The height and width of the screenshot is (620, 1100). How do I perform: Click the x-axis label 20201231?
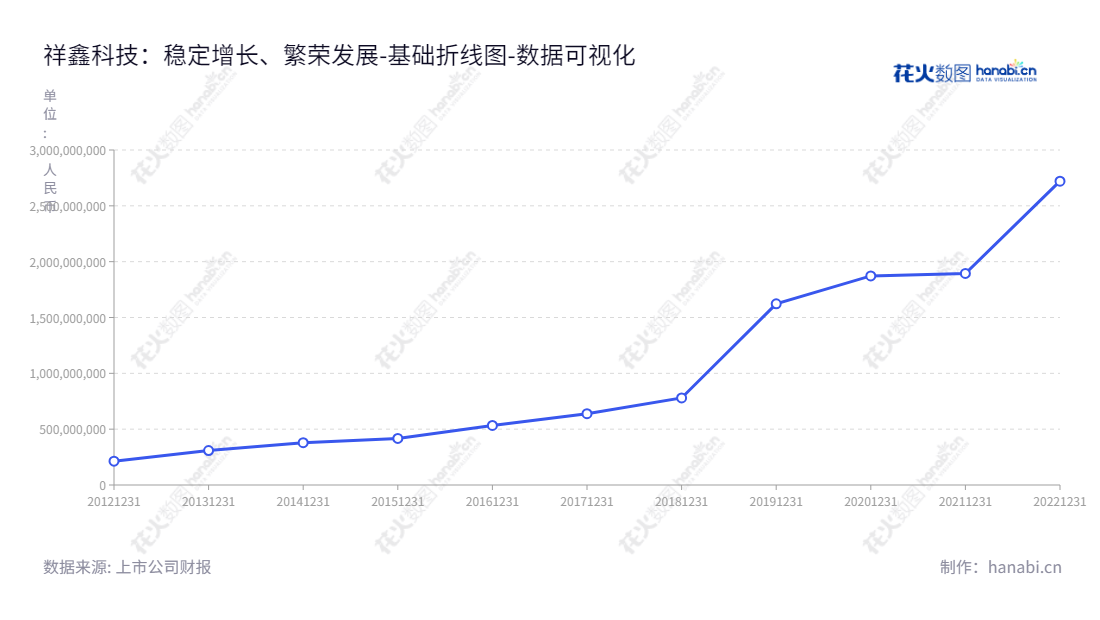[871, 501]
